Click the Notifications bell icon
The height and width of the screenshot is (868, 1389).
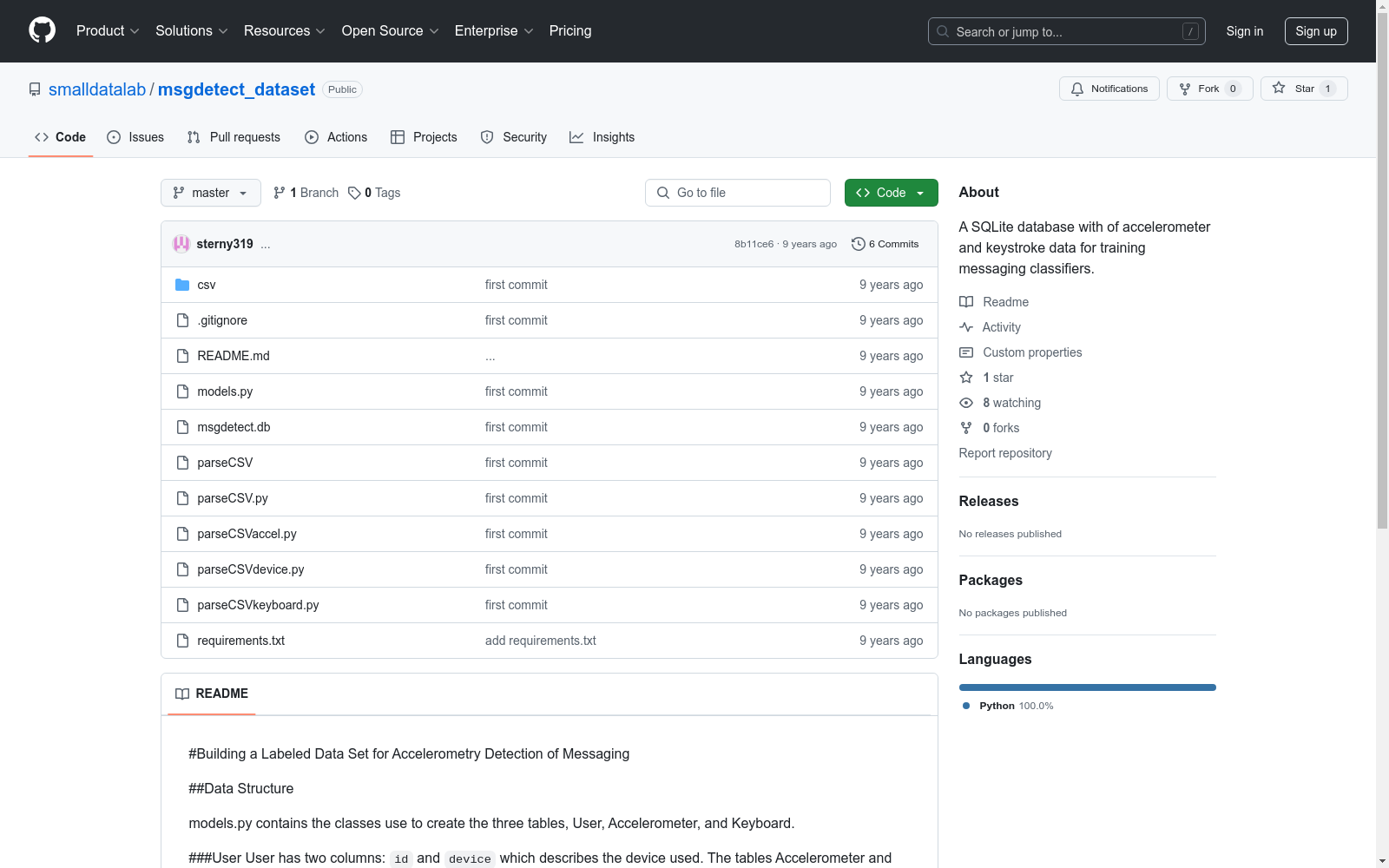click(1077, 89)
